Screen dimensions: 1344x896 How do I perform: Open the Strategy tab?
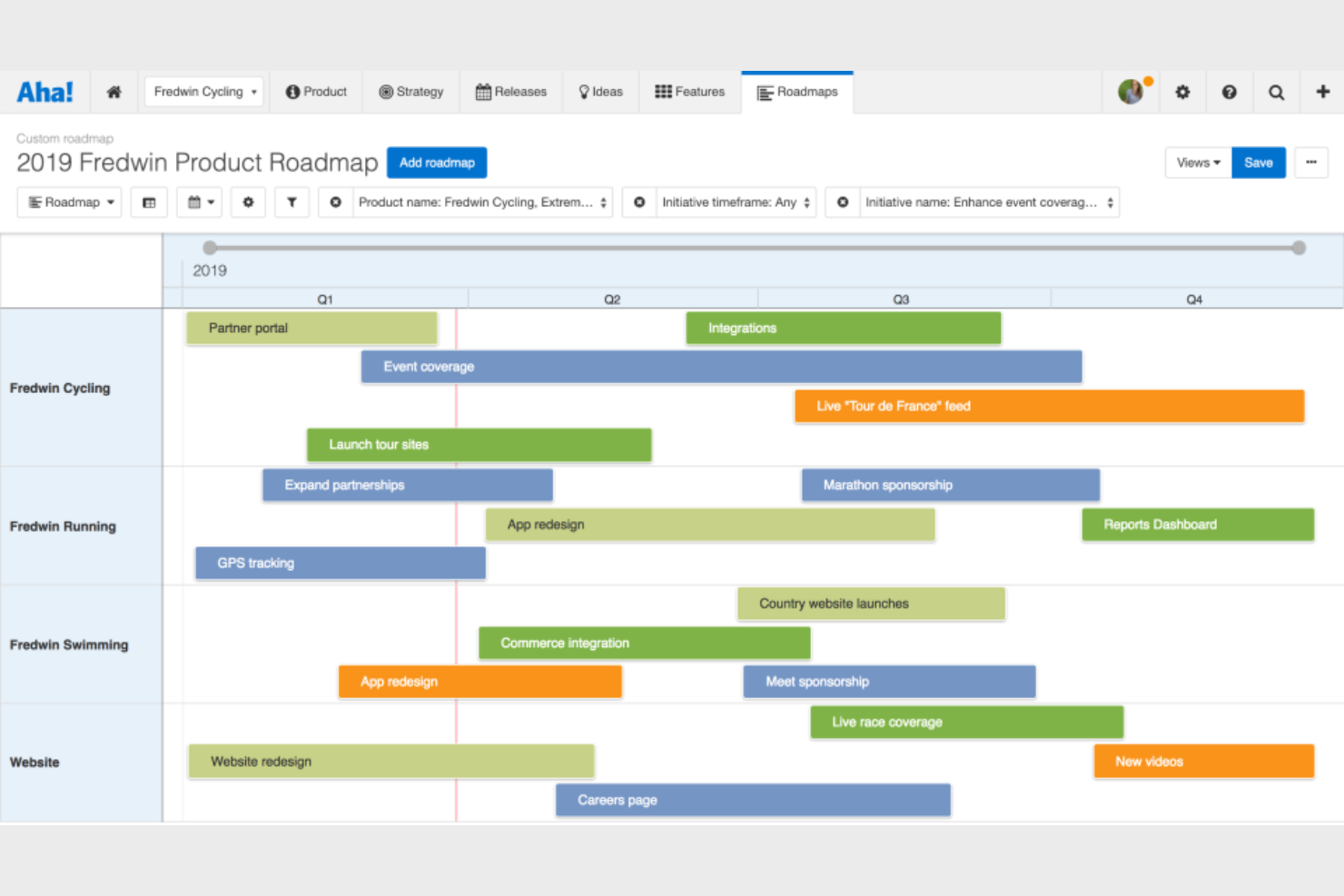pyautogui.click(x=411, y=92)
